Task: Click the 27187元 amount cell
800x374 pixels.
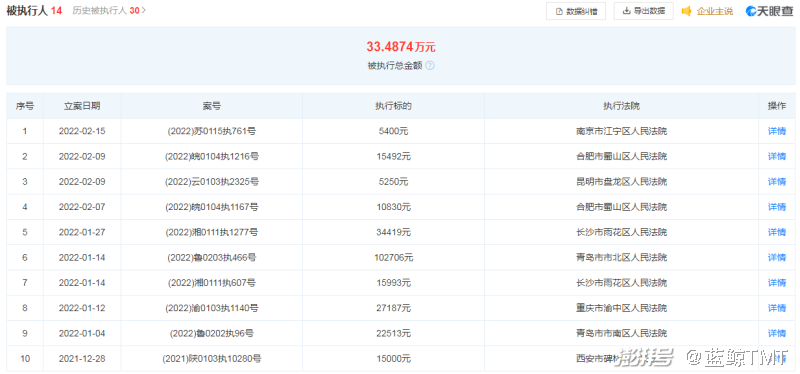Action: [393, 308]
